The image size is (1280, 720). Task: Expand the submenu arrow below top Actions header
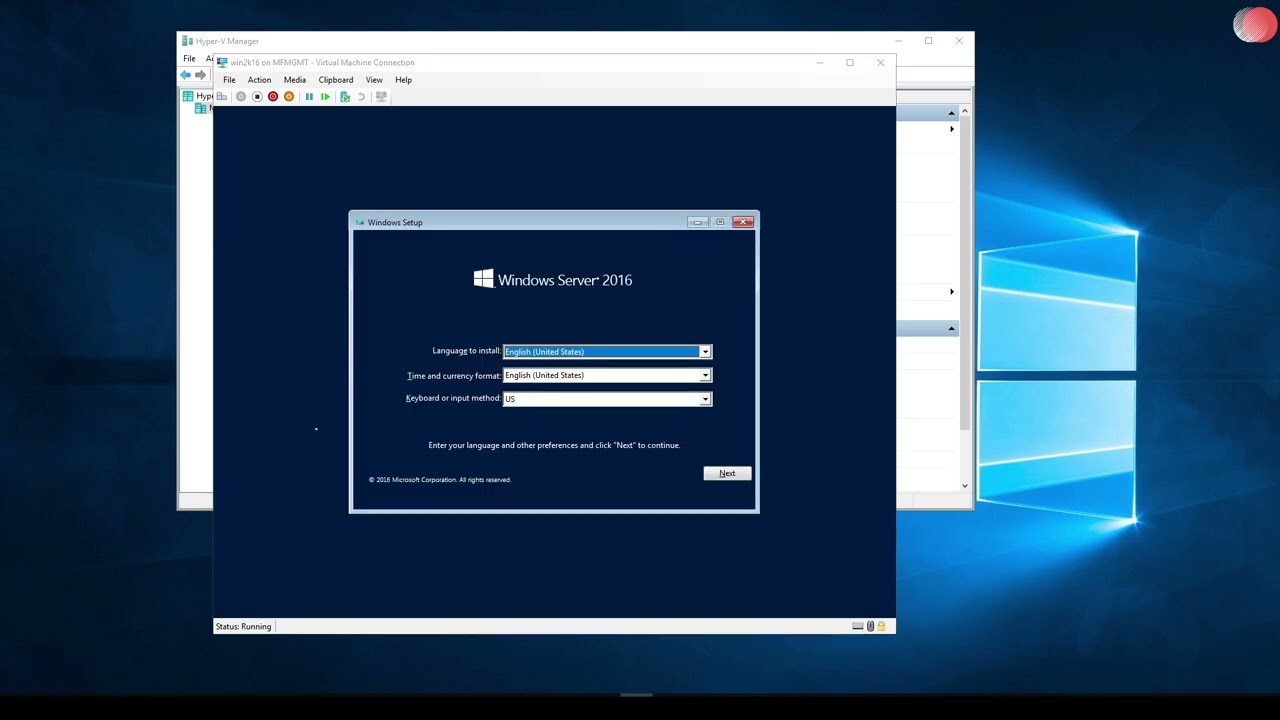[x=951, y=129]
